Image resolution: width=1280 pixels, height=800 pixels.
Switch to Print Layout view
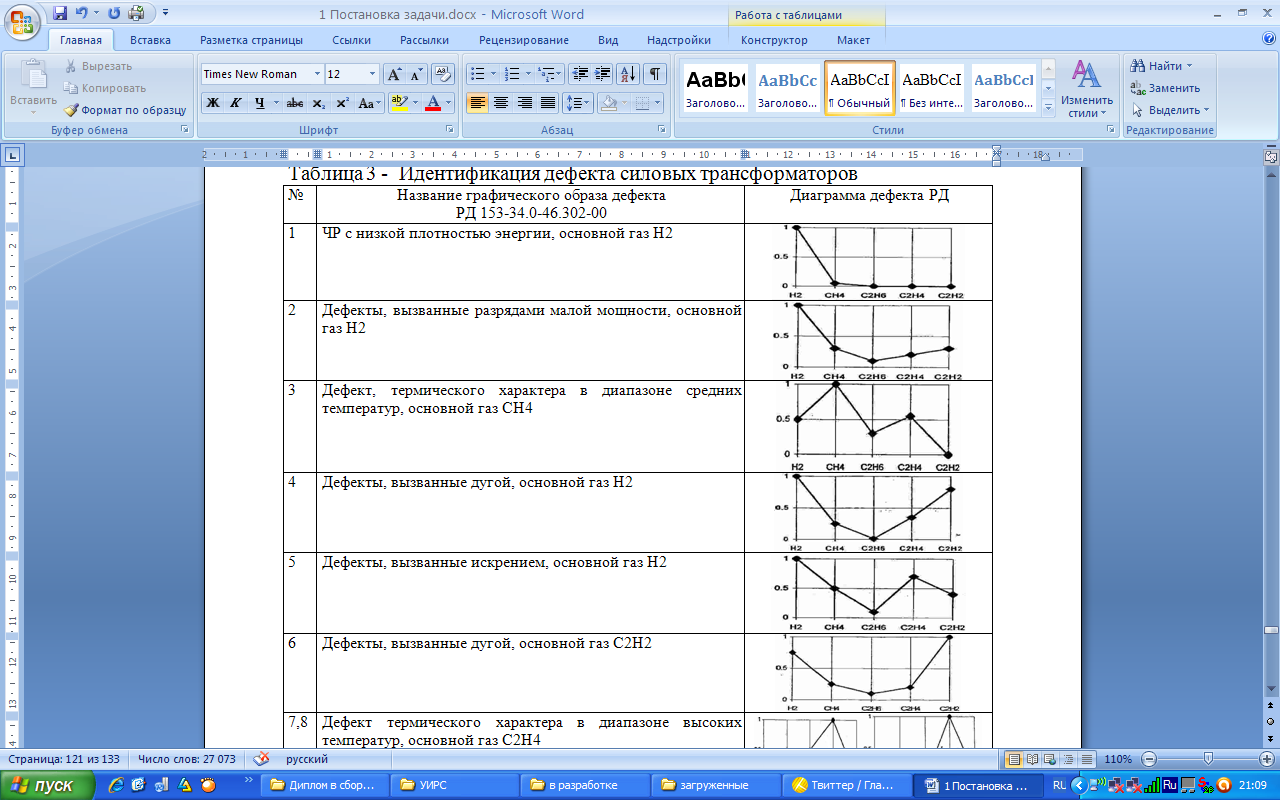pyautogui.click(x=1014, y=759)
